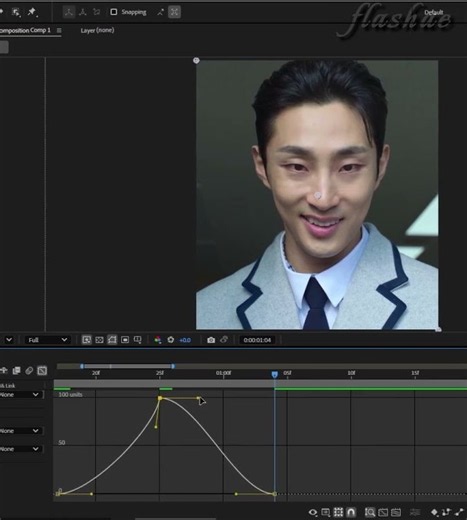
Task: Click fit selection to view icon
Action: [x=383, y=512]
